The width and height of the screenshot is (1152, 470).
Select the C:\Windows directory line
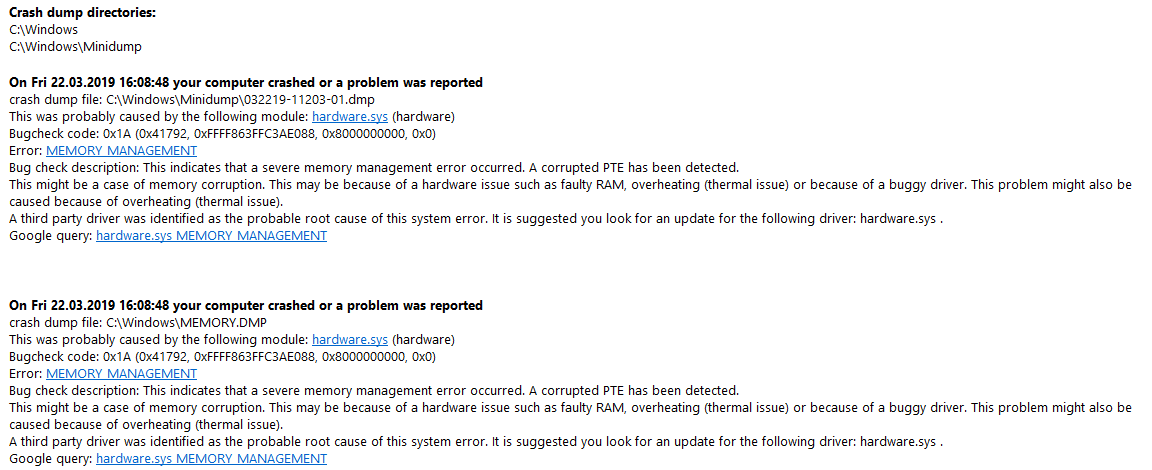[43, 30]
